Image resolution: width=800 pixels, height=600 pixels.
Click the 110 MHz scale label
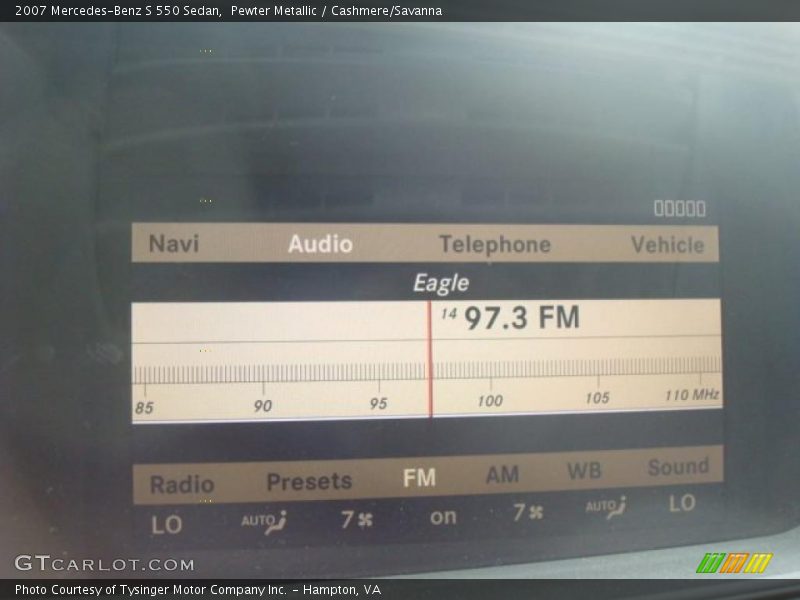pyautogui.click(x=692, y=394)
